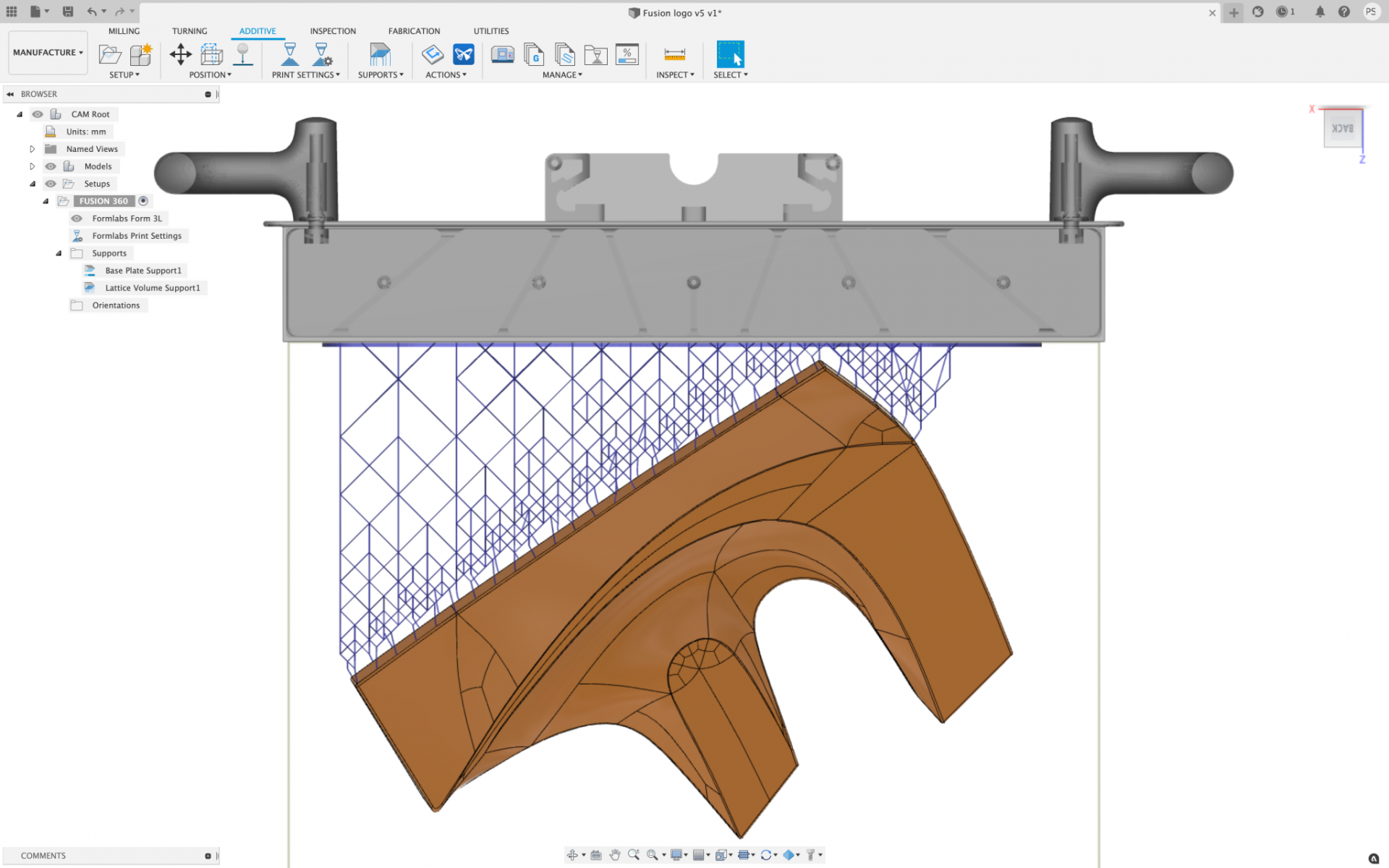The width and height of the screenshot is (1389, 868).
Task: Toggle CAM Root visibility eye
Action: [x=38, y=114]
